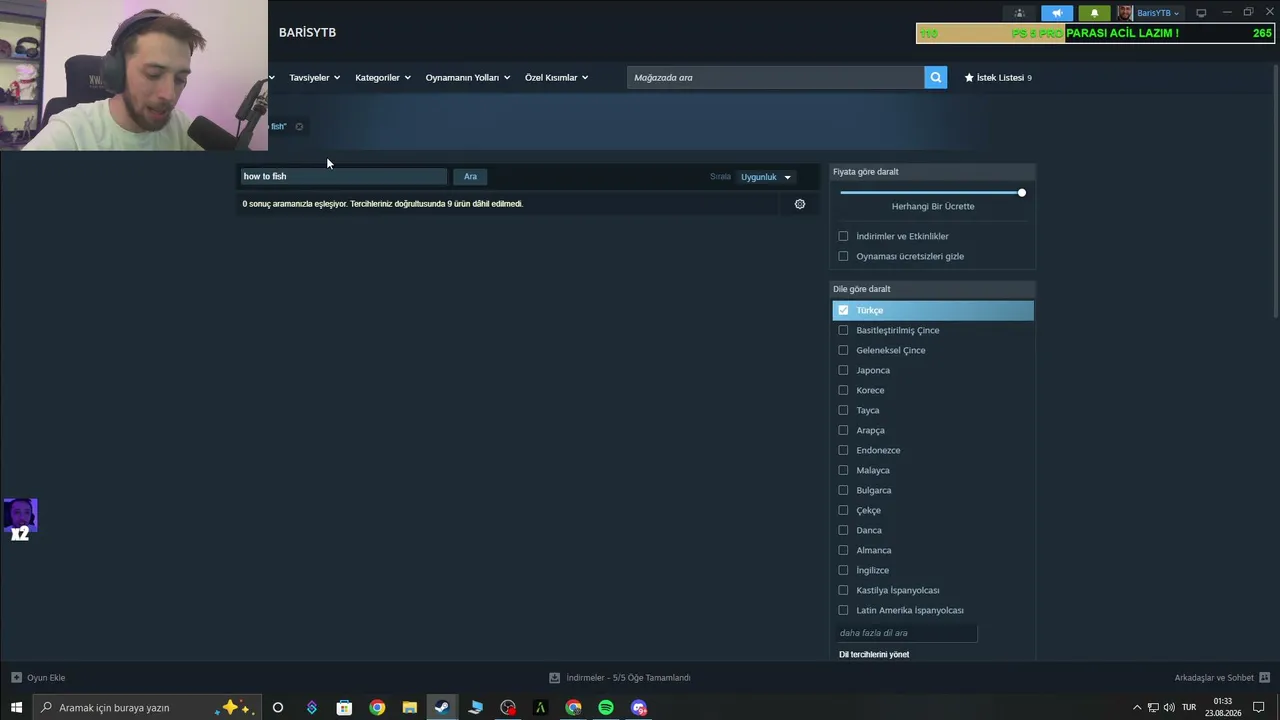The width and height of the screenshot is (1280, 720).
Task: Click the Oyun Ekle label
Action: click(x=46, y=678)
